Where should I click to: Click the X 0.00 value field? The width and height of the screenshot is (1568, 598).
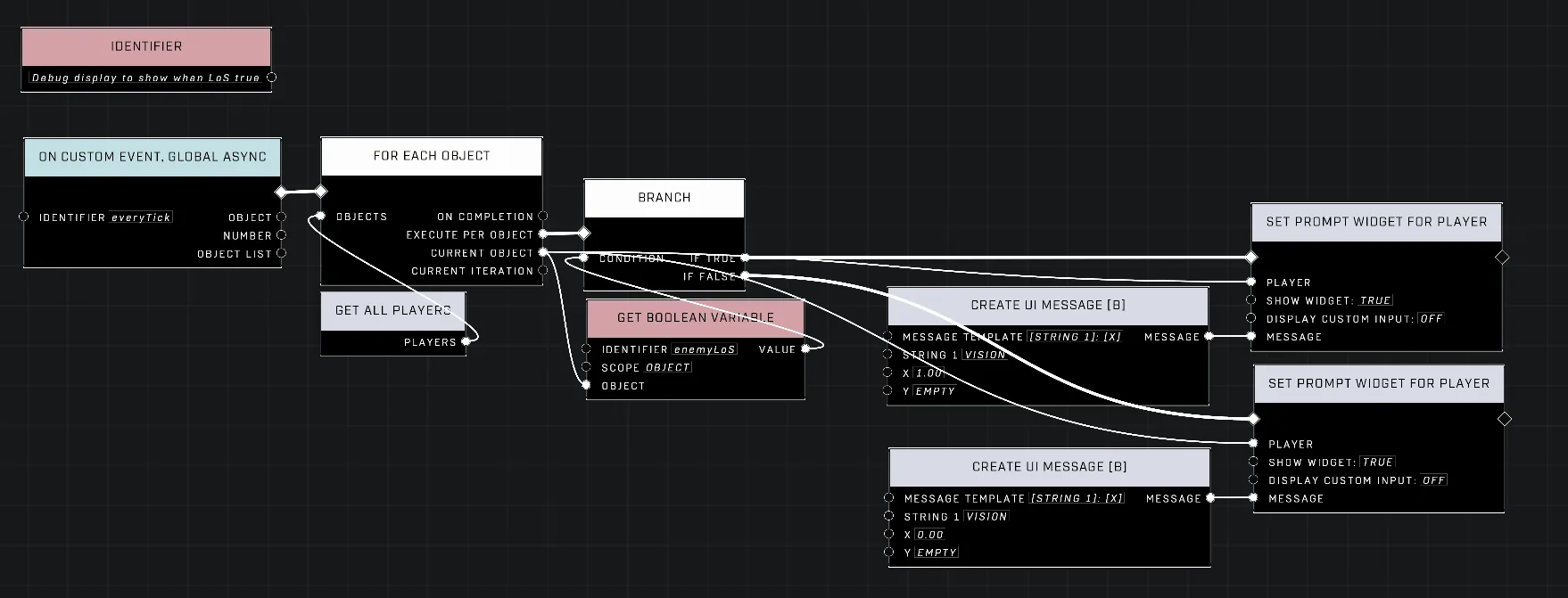(x=930, y=535)
